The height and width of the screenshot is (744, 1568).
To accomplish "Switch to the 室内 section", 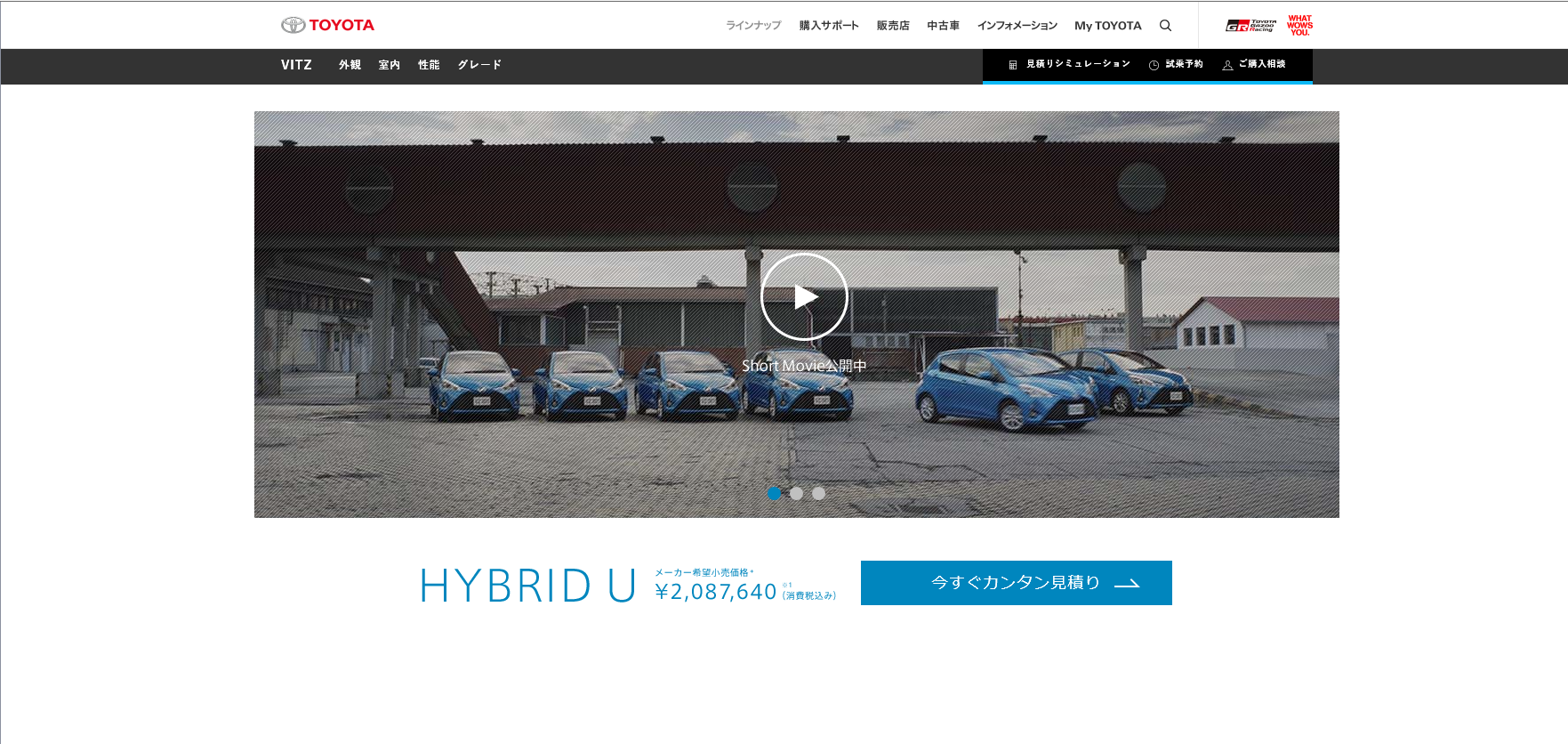I will pos(390,65).
